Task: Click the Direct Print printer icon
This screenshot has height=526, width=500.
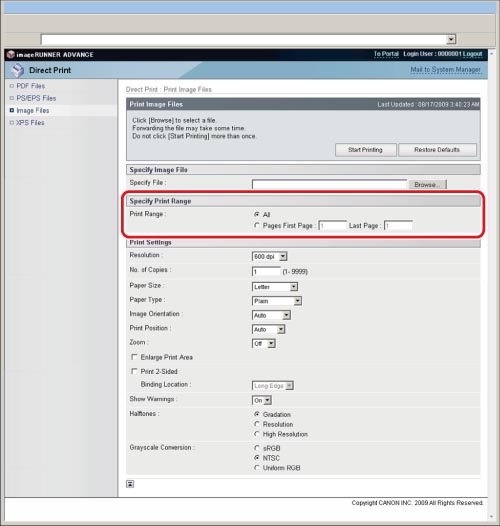Action: coord(17,70)
